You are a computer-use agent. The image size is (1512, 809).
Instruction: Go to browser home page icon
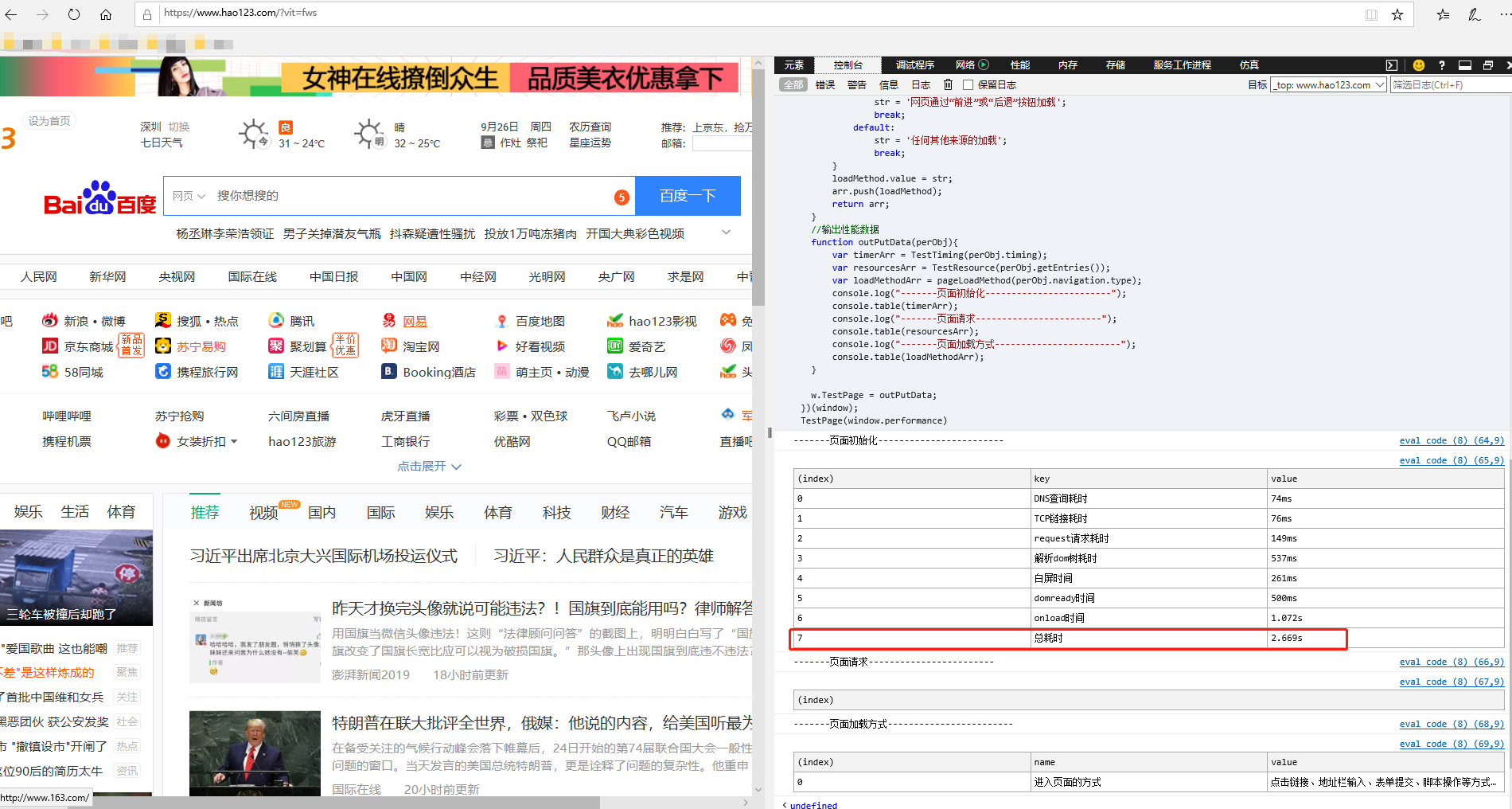tap(106, 14)
